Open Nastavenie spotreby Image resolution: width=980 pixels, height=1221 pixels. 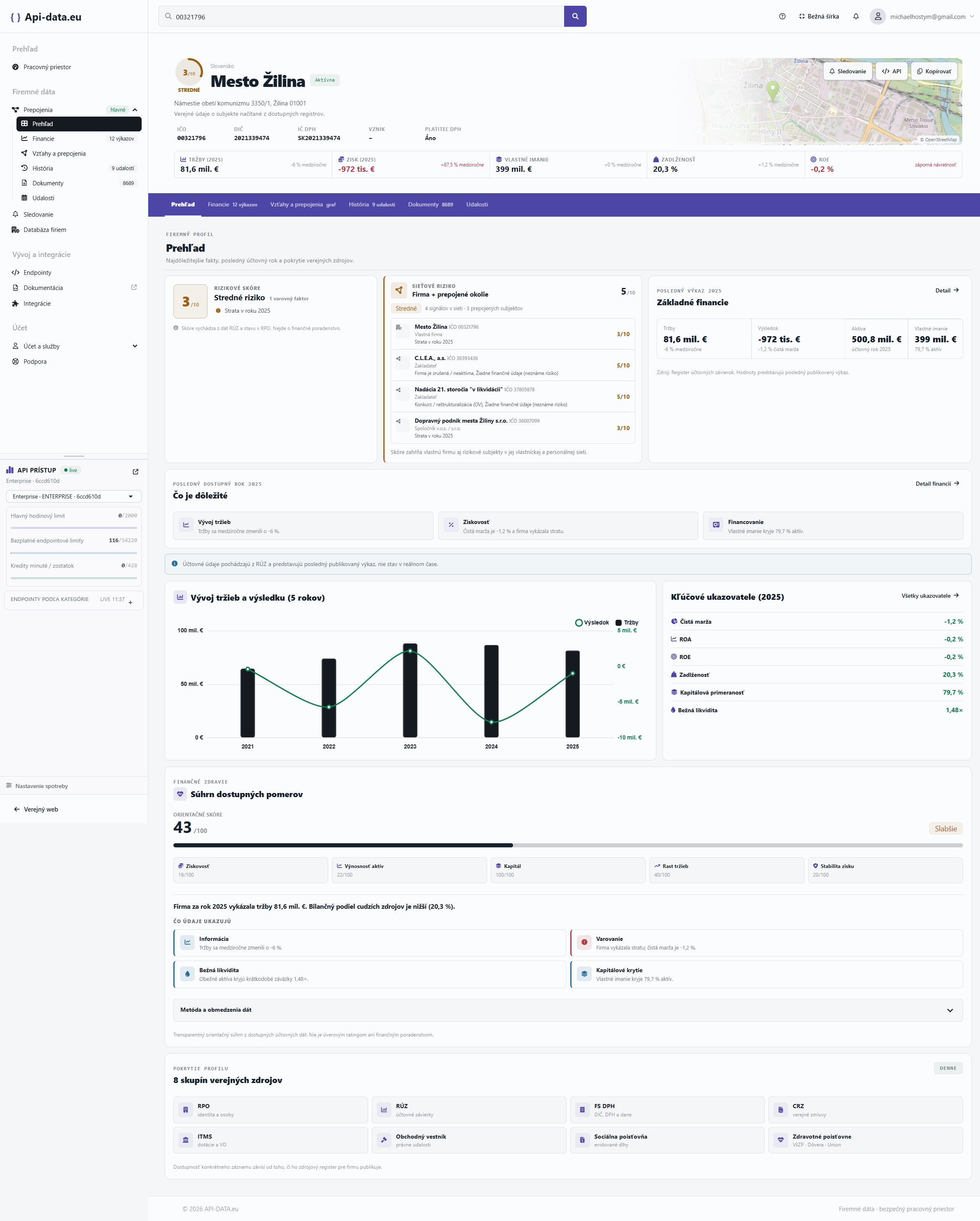[x=37, y=786]
